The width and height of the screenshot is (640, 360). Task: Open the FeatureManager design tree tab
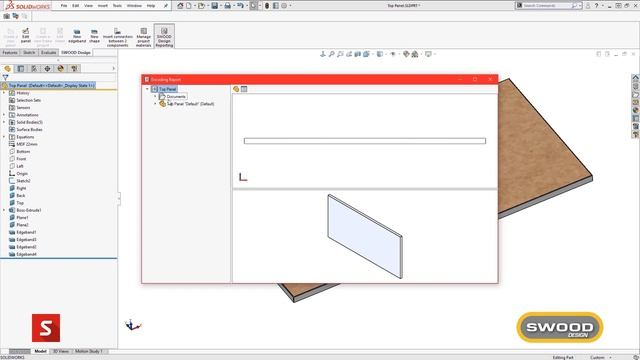(7, 69)
